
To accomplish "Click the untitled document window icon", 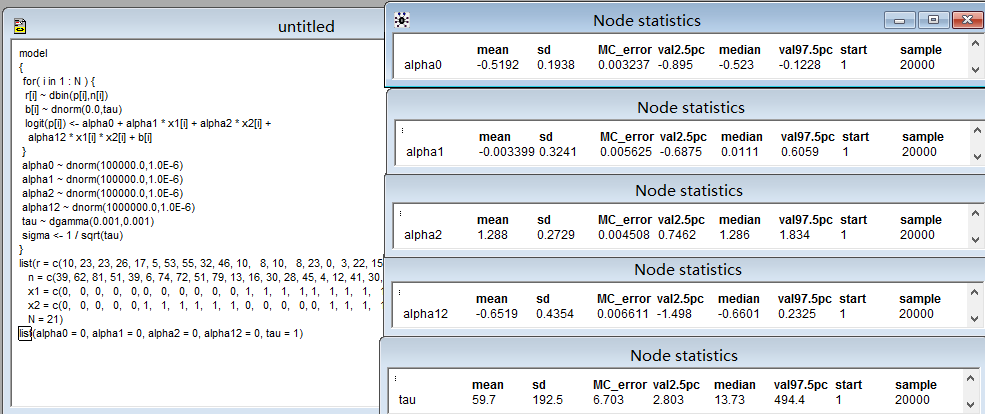I will pyautogui.click(x=21, y=26).
